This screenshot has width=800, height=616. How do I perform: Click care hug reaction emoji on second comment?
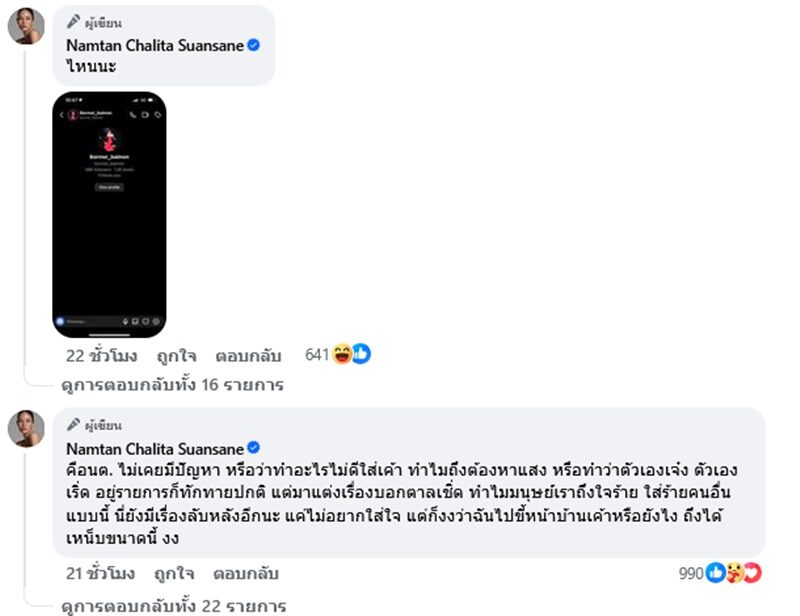(734, 573)
